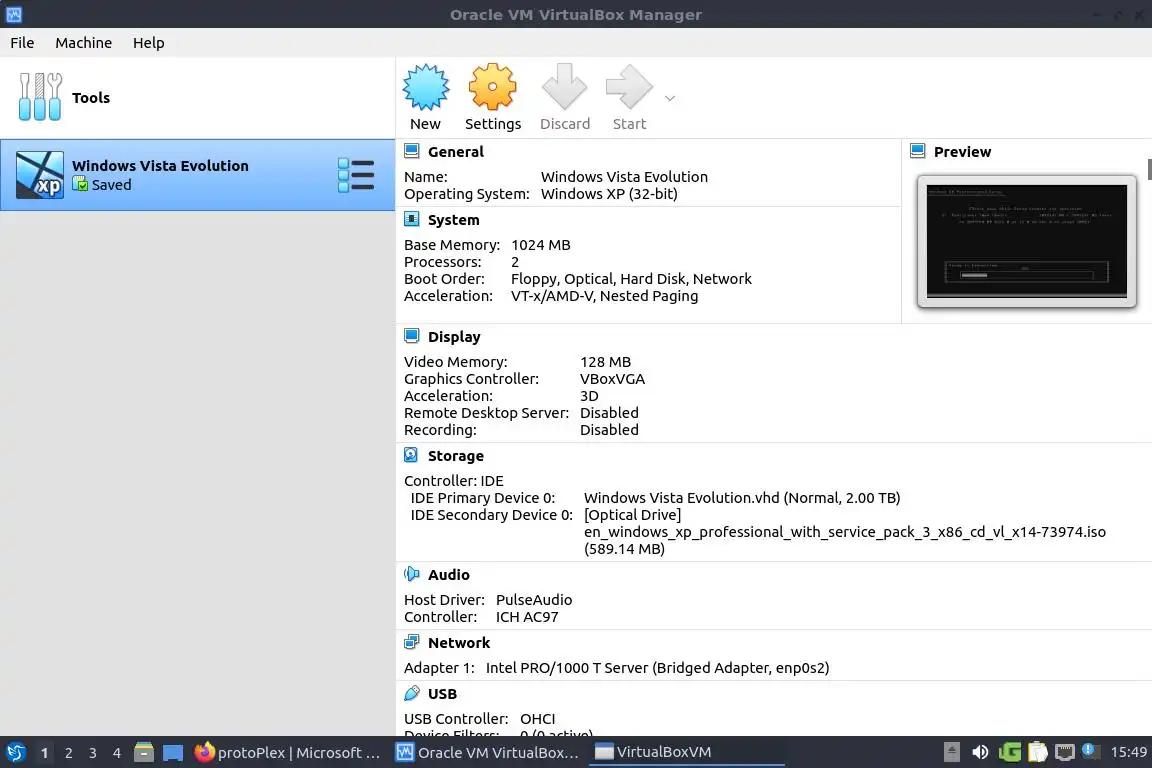1152x768 pixels.
Task: Click the 'OHCI' USB controller value
Action: (538, 719)
